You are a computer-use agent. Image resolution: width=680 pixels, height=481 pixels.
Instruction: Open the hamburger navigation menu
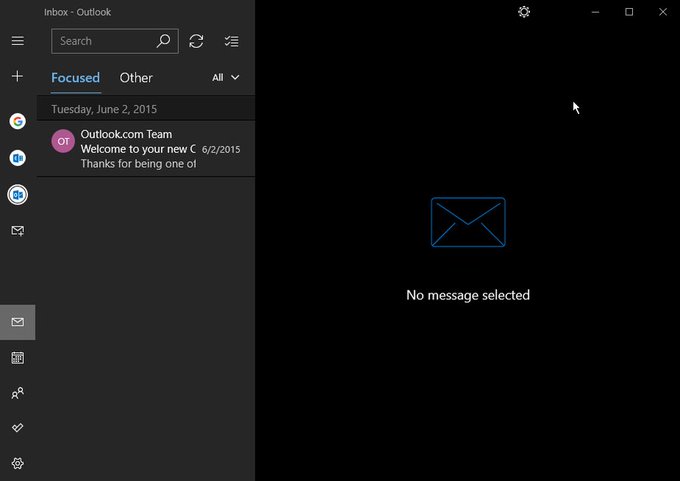click(18, 41)
